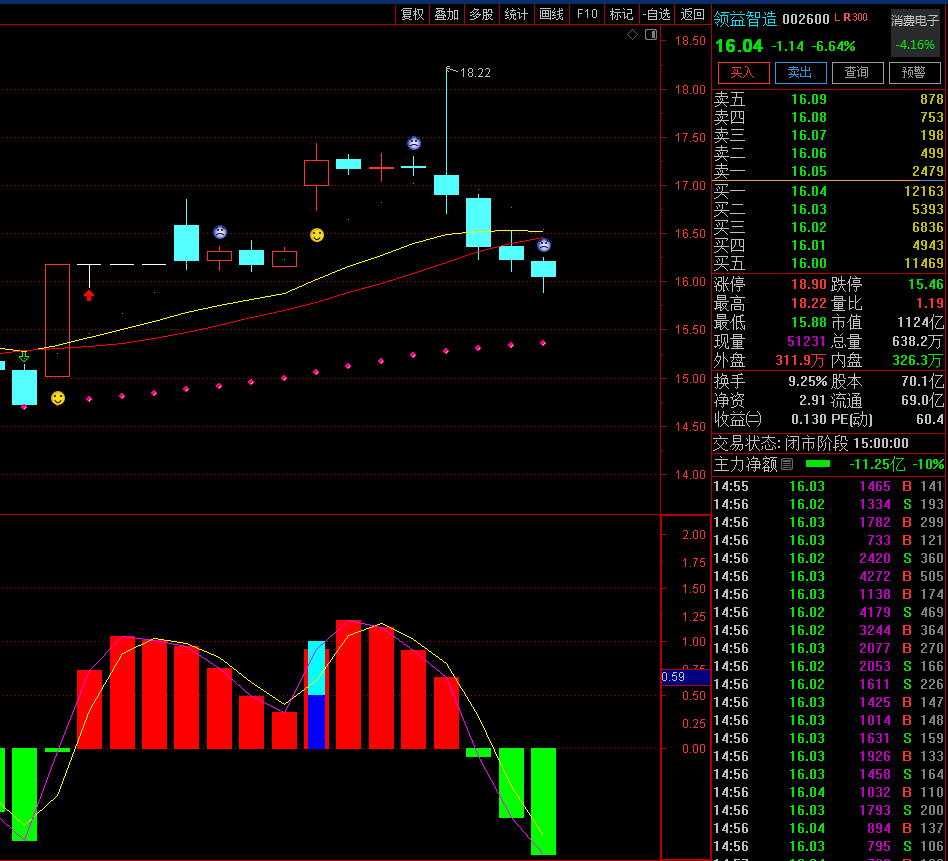Image resolution: width=948 pixels, height=861 pixels.
Task: Open the 主力净额 detail list icon
Action: 787,464
